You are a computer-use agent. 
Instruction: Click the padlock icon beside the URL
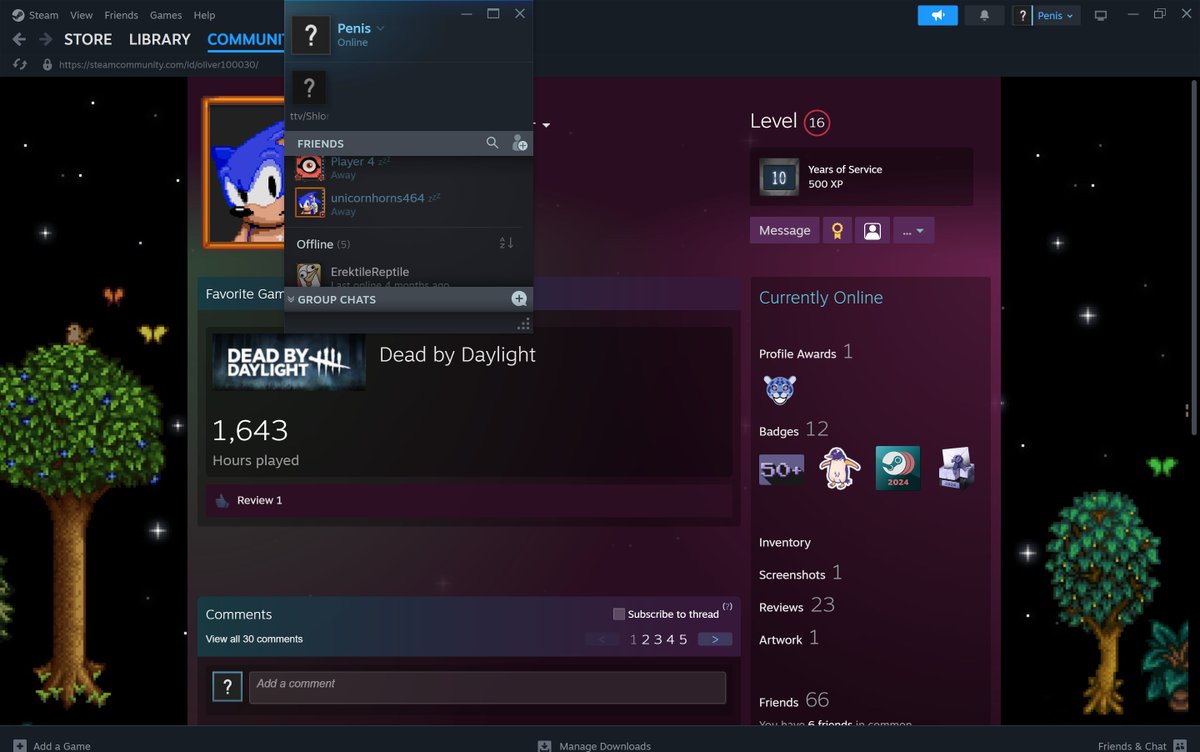(x=47, y=64)
